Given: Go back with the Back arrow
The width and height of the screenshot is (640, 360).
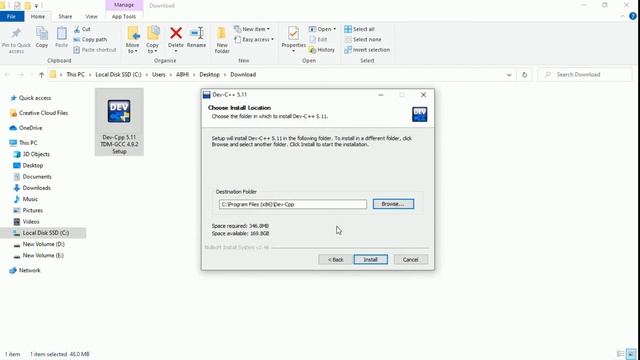Looking at the screenshot, I should tap(7, 75).
